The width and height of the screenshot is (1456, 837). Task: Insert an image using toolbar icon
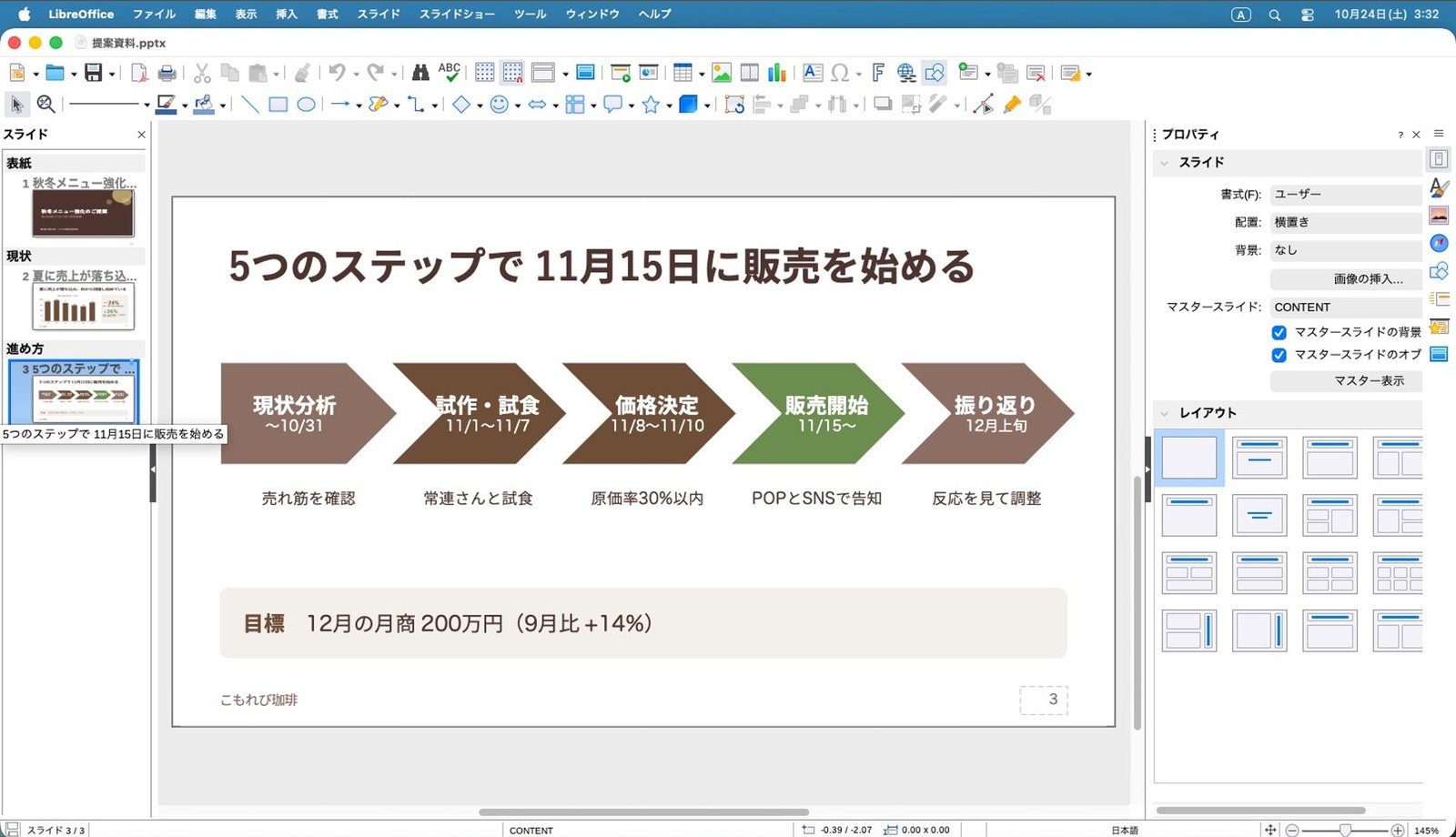click(722, 73)
